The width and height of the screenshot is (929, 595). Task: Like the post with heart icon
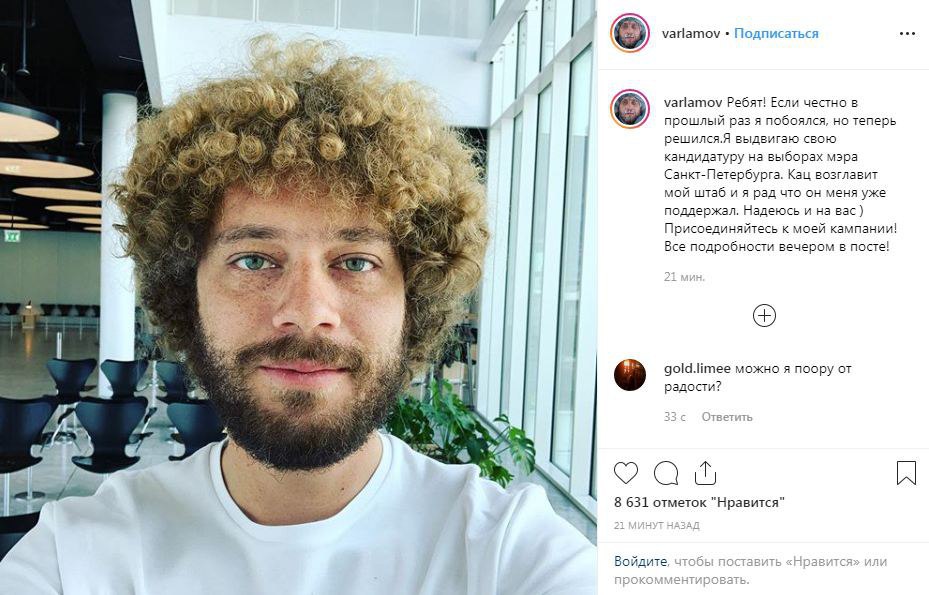click(626, 473)
